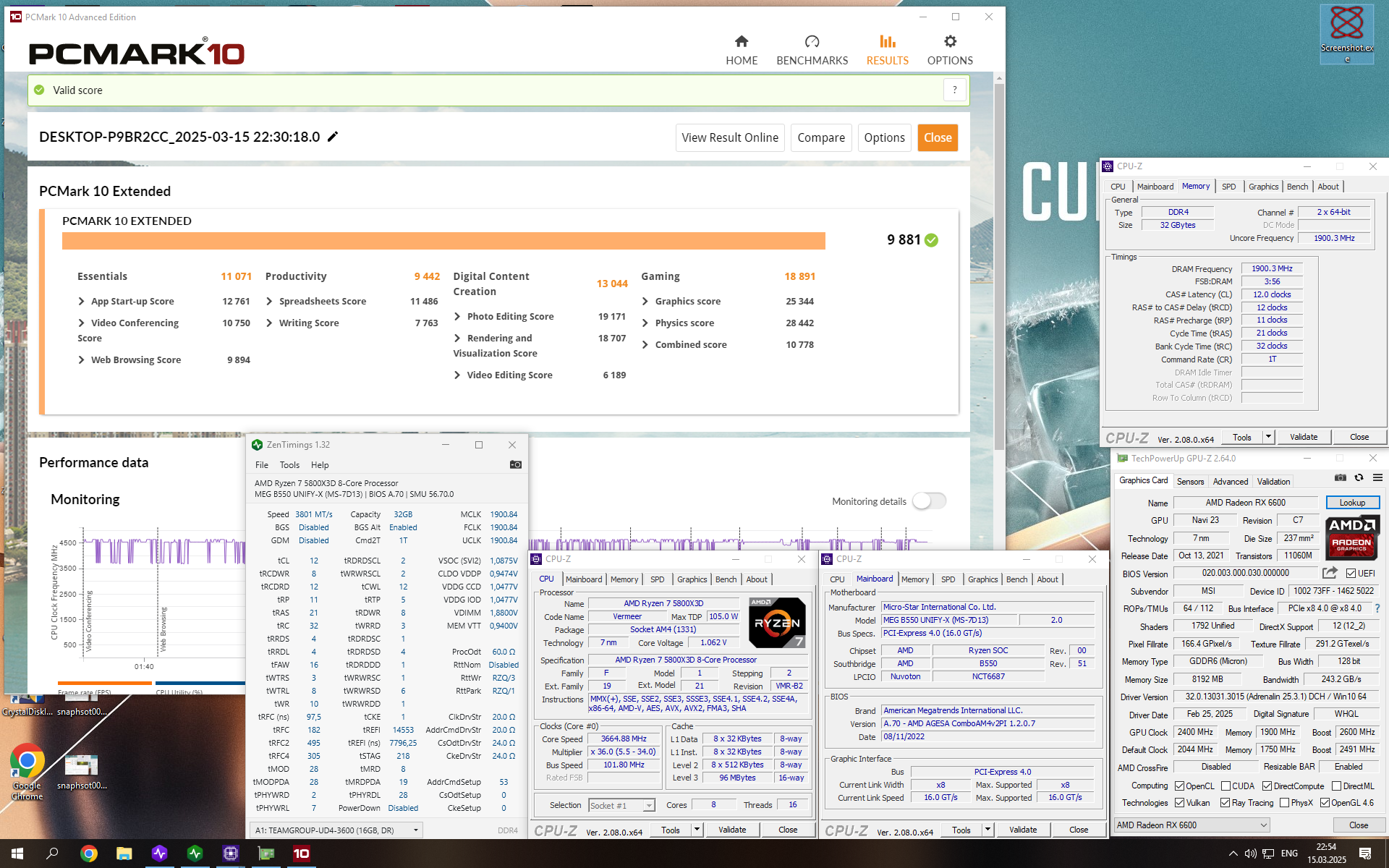Viewport: 1389px width, 868px height.
Task: Switch to Advanced tab in GPU-Z
Action: point(1230,481)
